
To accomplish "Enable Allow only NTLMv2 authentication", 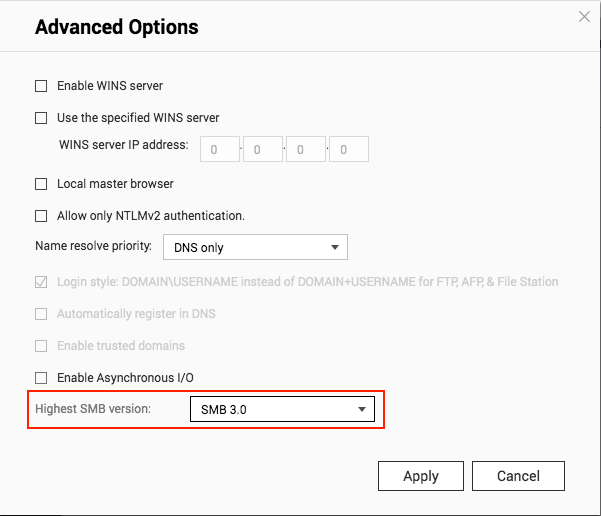I will click(41, 216).
